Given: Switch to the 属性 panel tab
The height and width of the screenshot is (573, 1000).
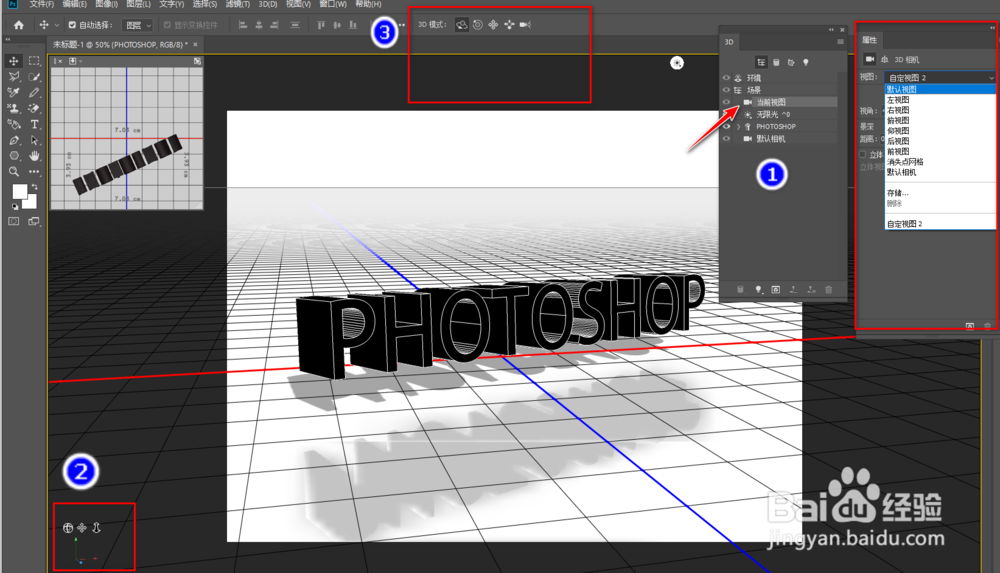Looking at the screenshot, I should click(869, 40).
